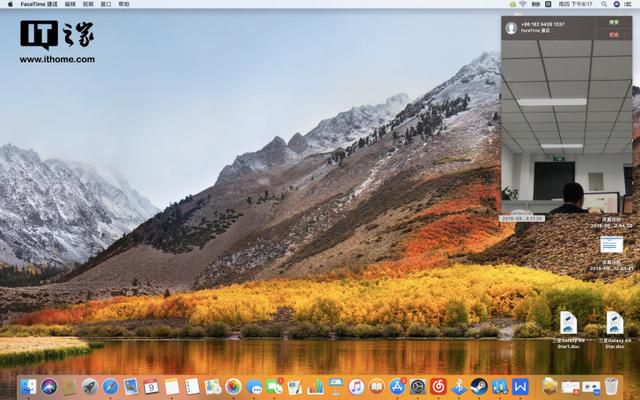The image size is (640, 400).
Task: Open WPS blue W icon in Dock
Action: (x=520, y=387)
